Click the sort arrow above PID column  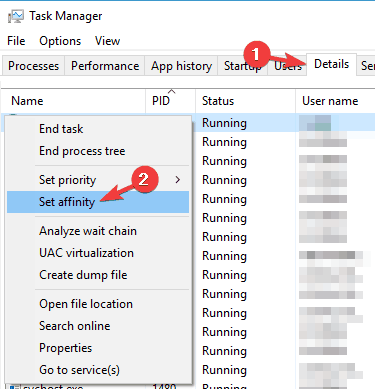click(172, 91)
